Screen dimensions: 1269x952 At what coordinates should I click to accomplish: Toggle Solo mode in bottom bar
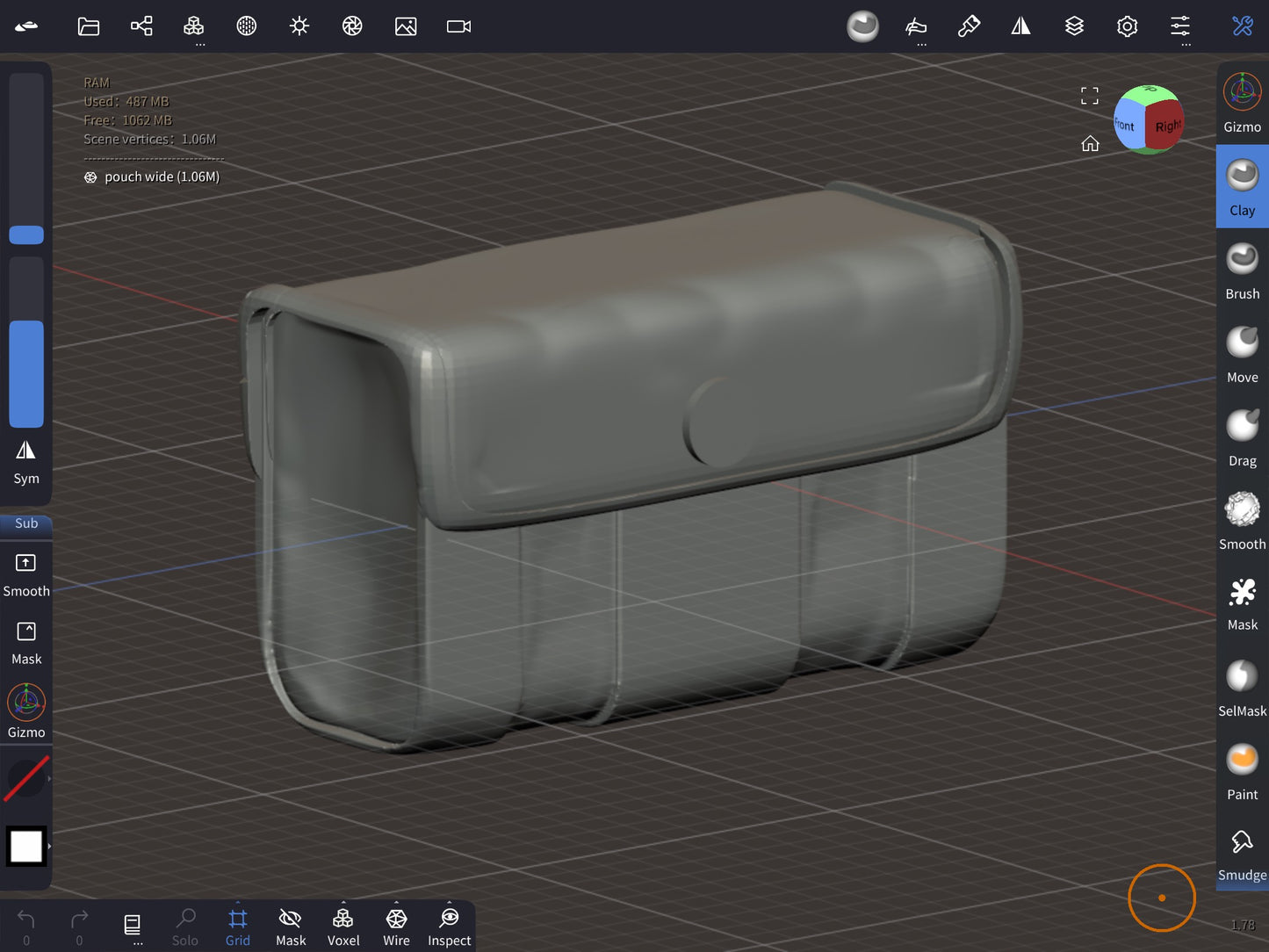click(x=185, y=927)
